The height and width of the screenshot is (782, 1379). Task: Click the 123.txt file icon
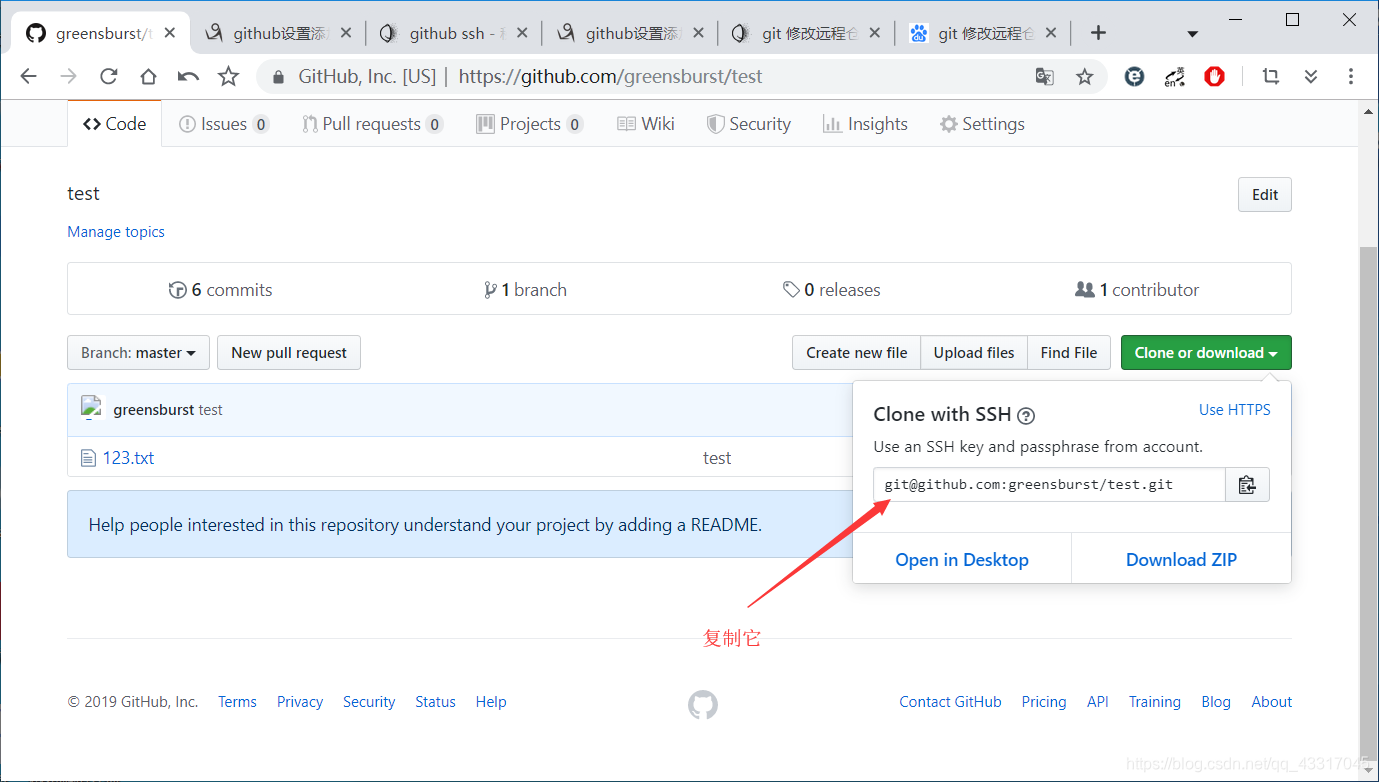pyautogui.click(x=88, y=458)
